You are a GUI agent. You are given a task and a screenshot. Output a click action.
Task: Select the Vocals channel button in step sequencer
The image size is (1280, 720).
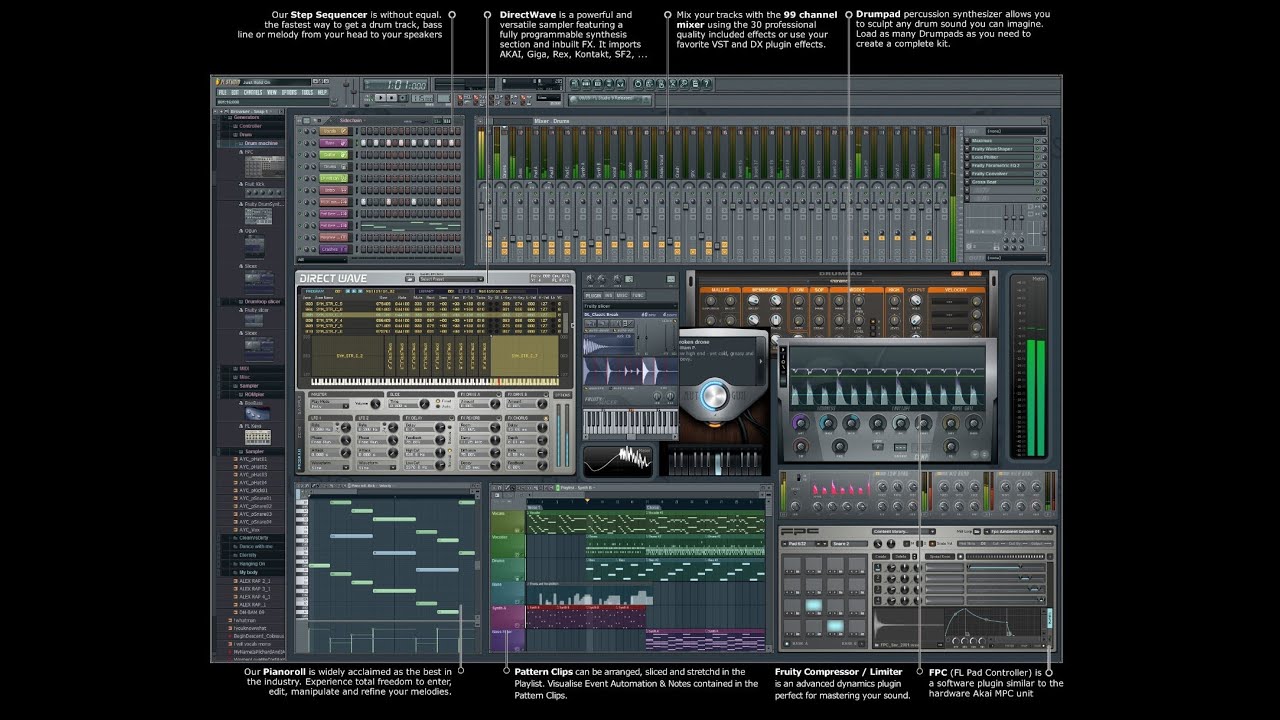pyautogui.click(x=334, y=131)
